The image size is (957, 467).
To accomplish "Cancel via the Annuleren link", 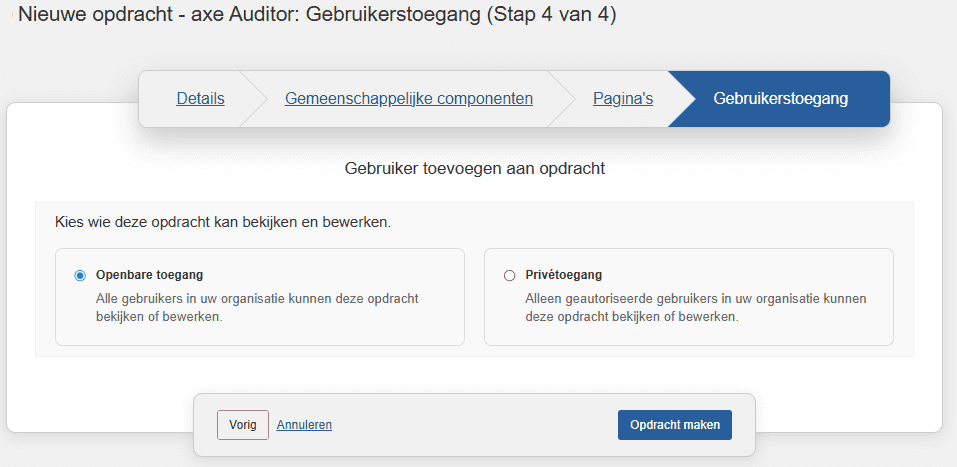I will [x=304, y=425].
